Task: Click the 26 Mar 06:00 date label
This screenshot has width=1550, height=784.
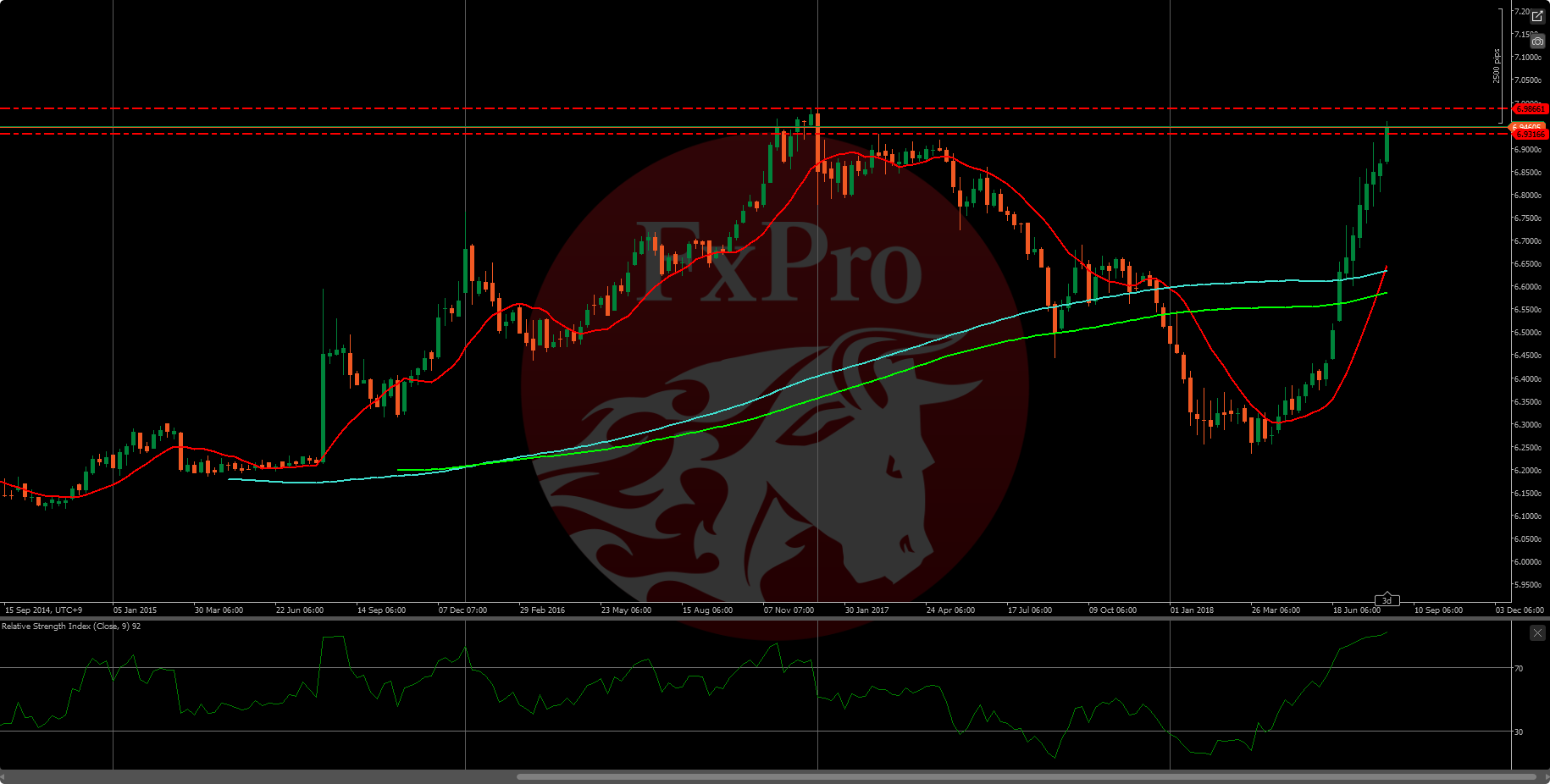Action: 1276,610
